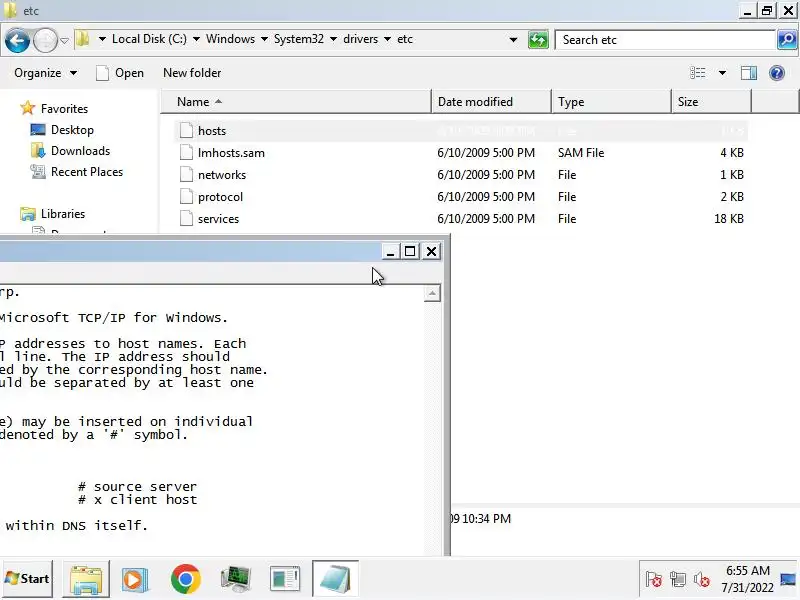Expand the dropdown after drivers
This screenshot has height=600, width=800.
coord(387,39)
